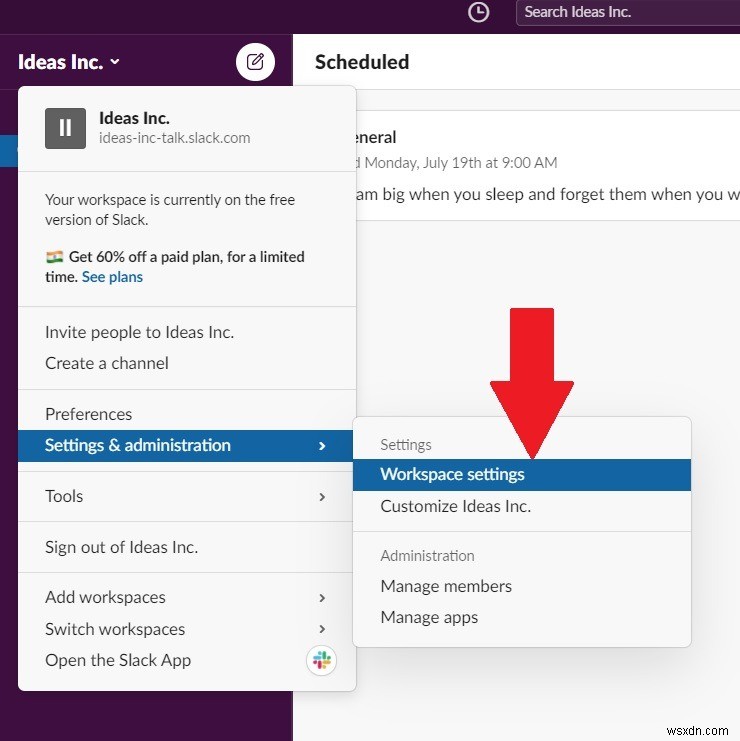This screenshot has width=740, height=741.
Task: Click the Scheduled heading
Action: coord(362,62)
